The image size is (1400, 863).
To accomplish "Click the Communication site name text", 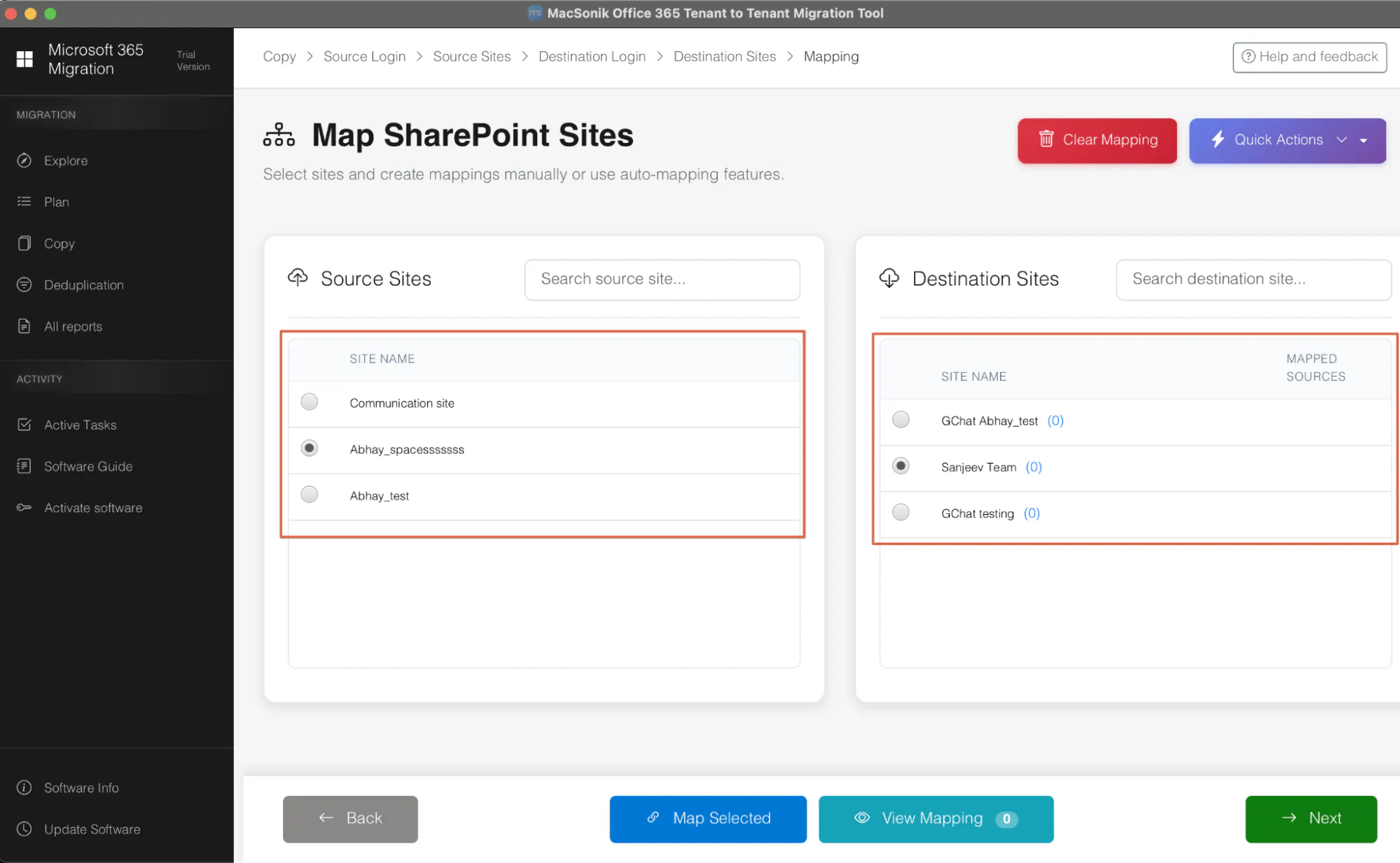I will [x=402, y=403].
